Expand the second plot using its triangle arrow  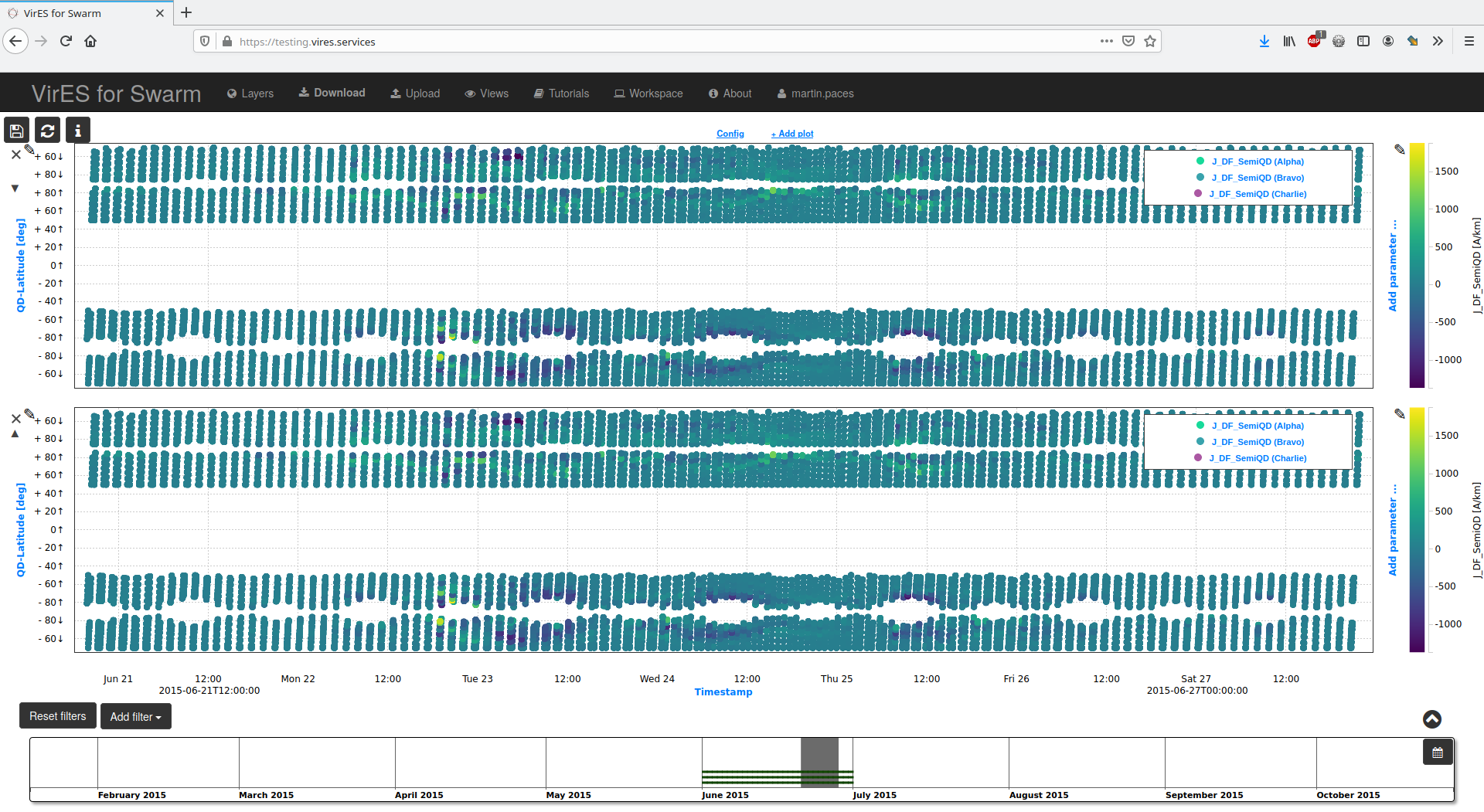coord(14,434)
